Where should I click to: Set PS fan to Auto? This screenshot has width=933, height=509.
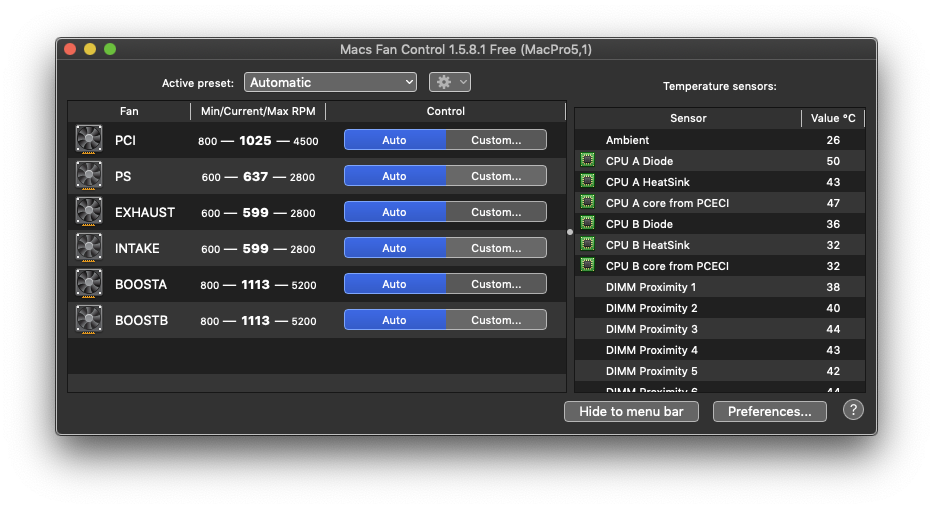pyautogui.click(x=395, y=176)
